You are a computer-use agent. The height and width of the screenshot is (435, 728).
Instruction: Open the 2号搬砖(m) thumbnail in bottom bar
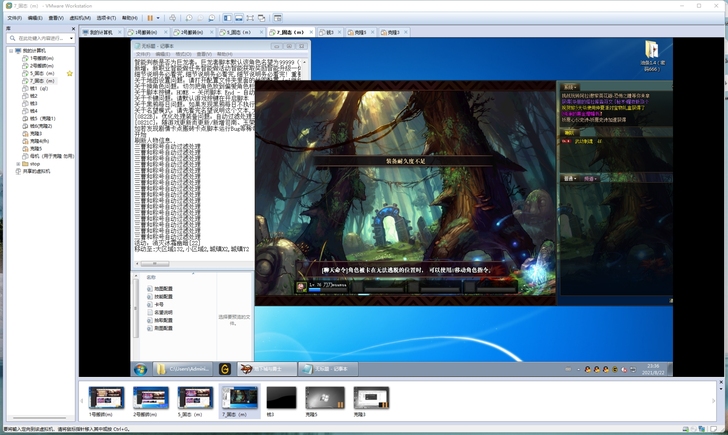point(151,402)
